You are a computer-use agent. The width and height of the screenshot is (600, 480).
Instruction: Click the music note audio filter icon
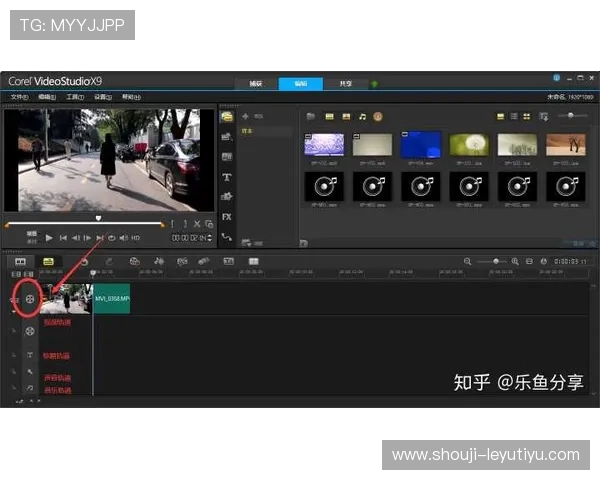pos(363,117)
